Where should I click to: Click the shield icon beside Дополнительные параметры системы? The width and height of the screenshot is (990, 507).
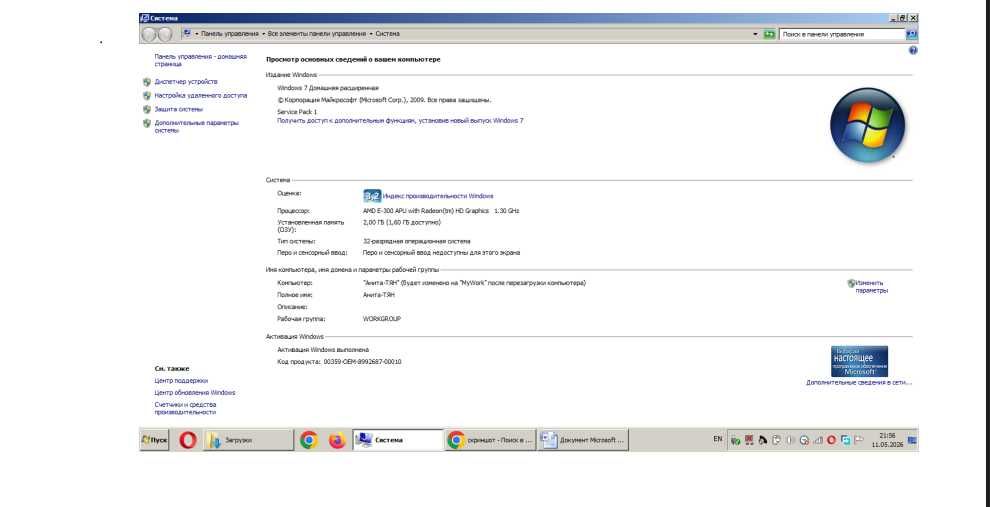pos(146,123)
